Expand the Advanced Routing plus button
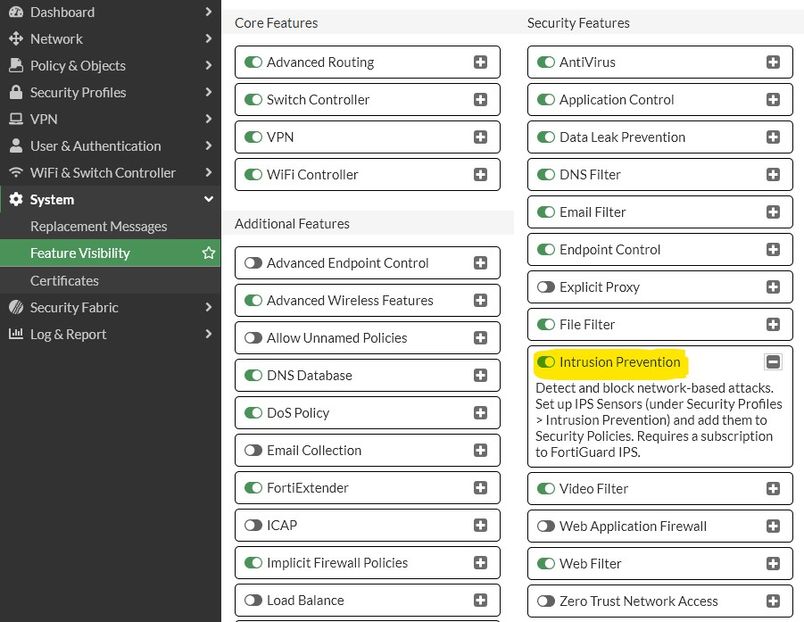Image resolution: width=804 pixels, height=622 pixels. pyautogui.click(x=480, y=62)
